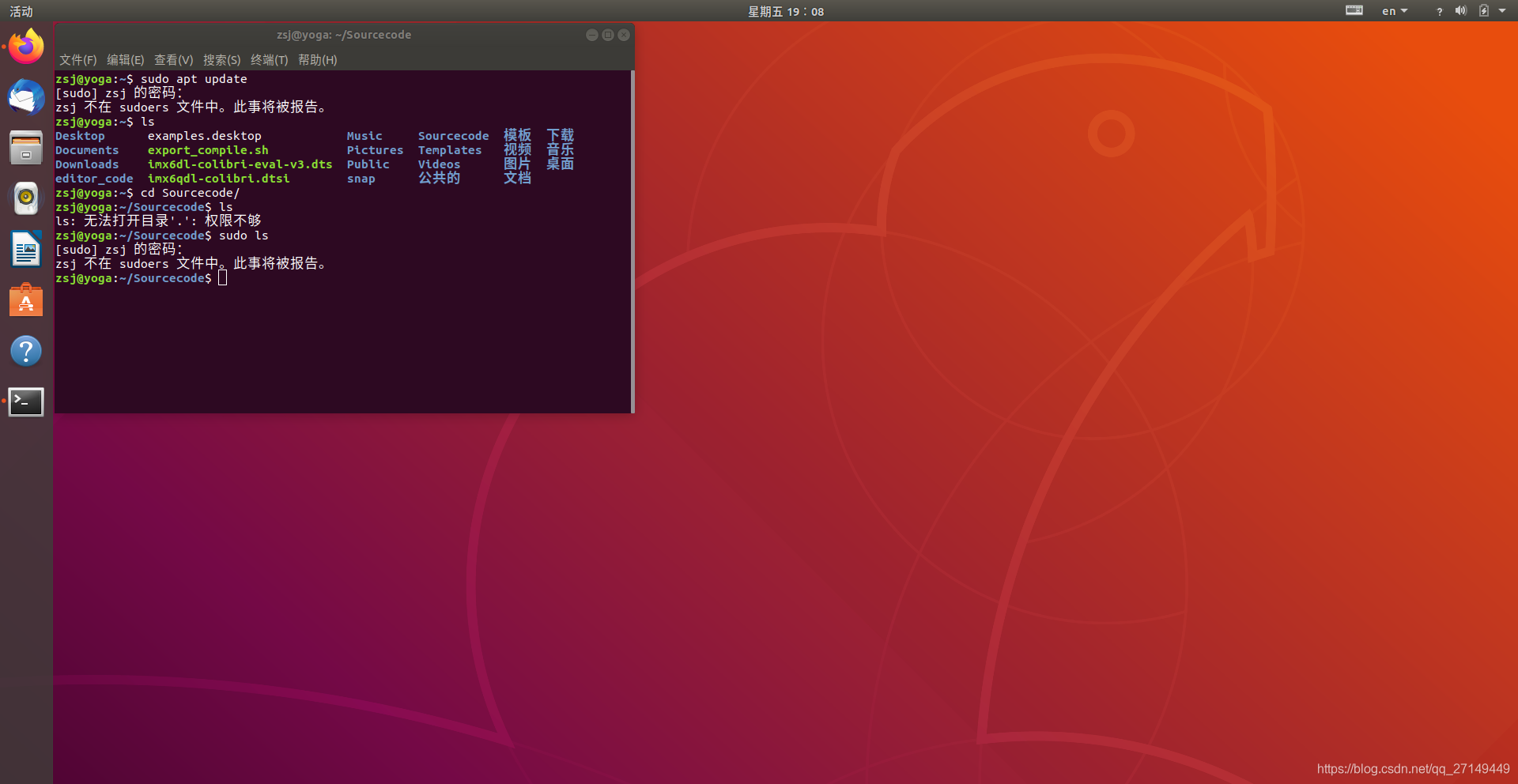Click the 文档 directory entry

point(518,179)
